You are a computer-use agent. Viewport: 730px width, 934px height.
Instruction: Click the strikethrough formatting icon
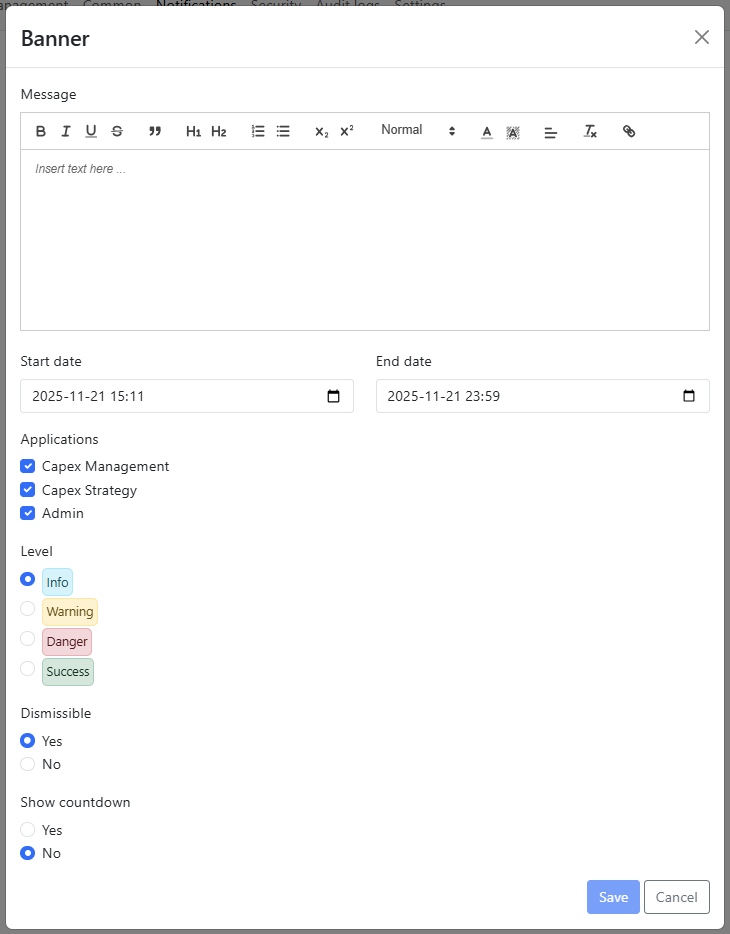pyautogui.click(x=117, y=131)
